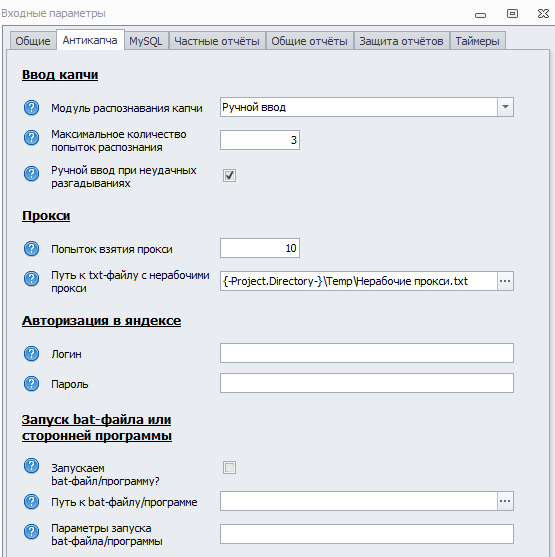Viewport: 555px width, 557px height.
Task: Click help icon beside Попыток взятия прокси
Action: click(31, 249)
